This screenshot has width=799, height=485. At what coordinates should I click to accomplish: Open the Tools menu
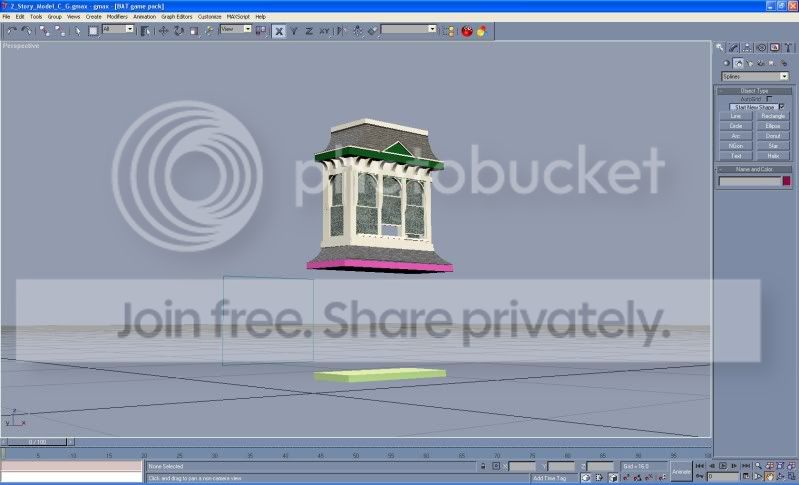click(36, 17)
